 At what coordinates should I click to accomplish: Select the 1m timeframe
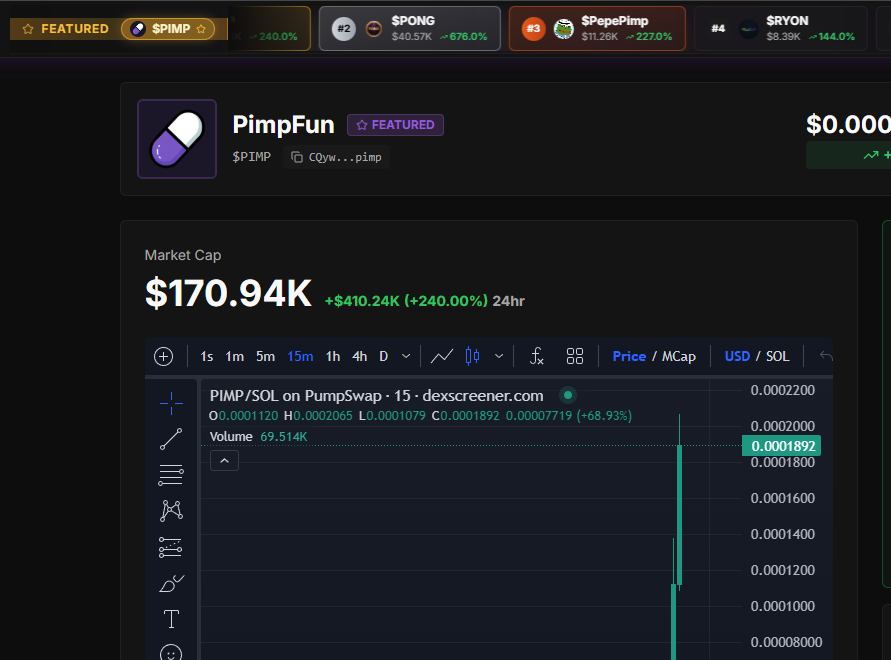[x=235, y=356]
